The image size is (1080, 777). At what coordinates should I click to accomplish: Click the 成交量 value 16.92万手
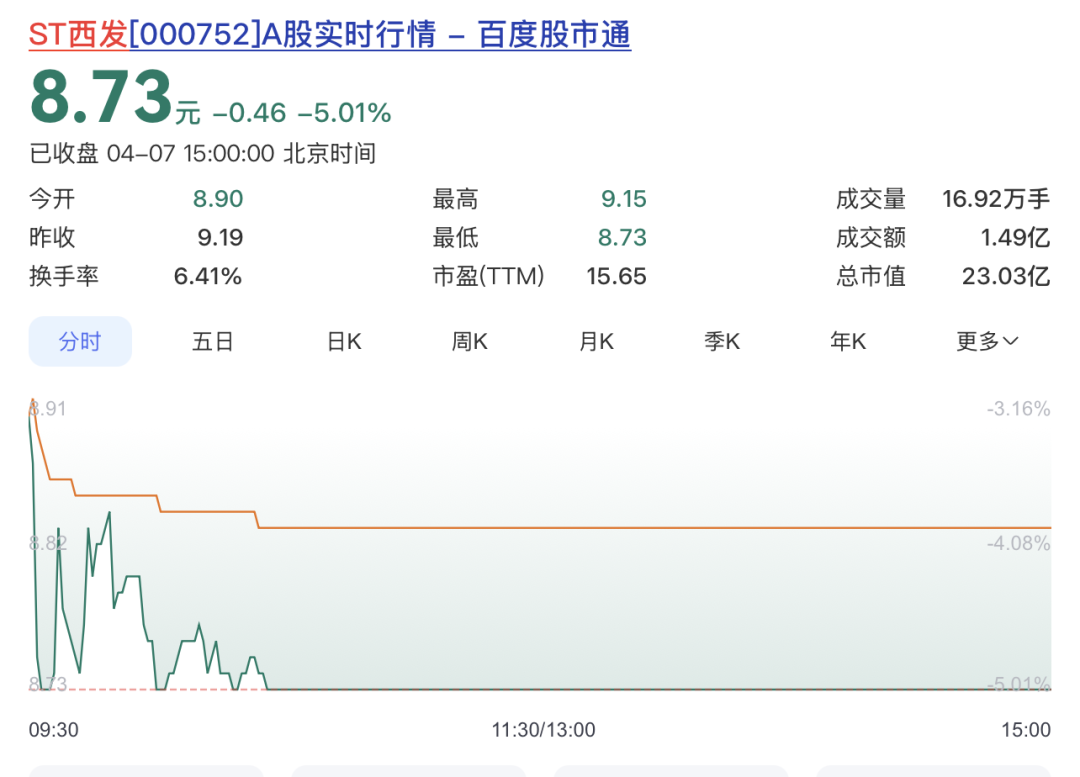click(995, 199)
